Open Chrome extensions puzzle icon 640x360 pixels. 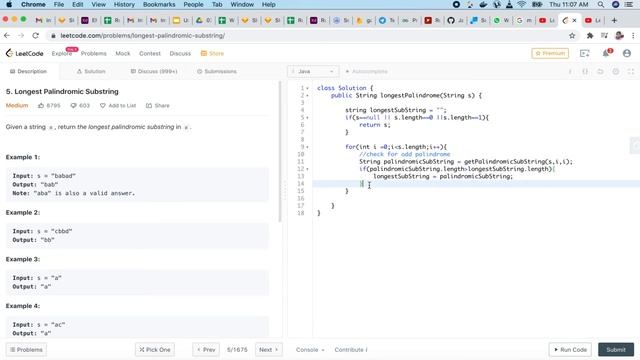point(590,36)
